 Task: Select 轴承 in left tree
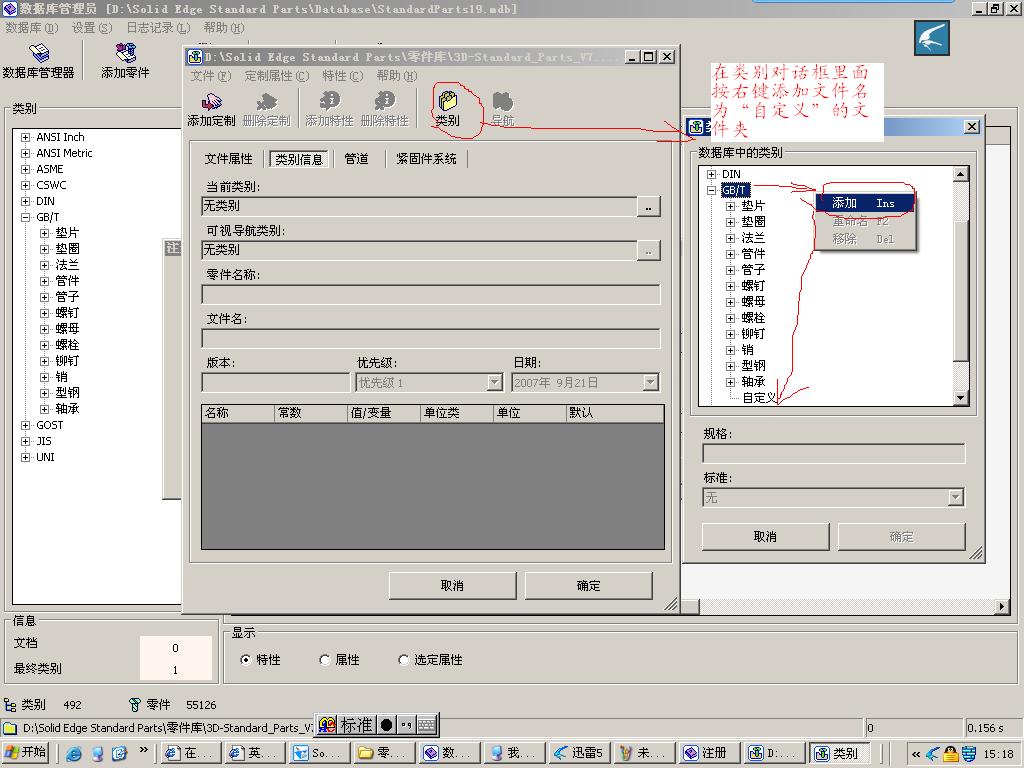tap(67, 409)
